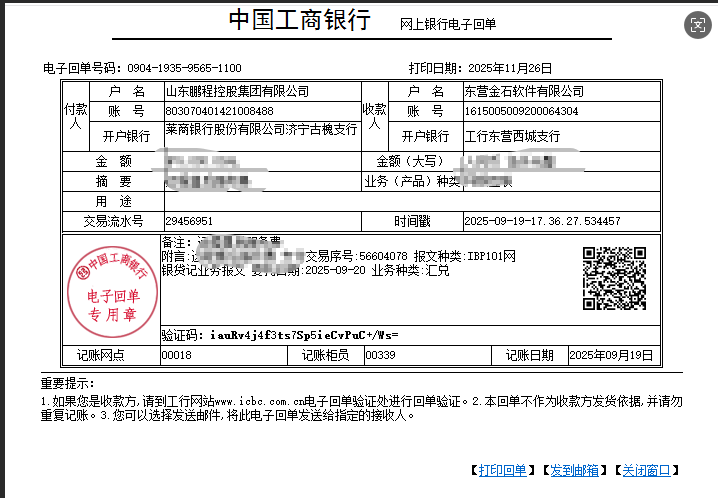Open the 打印回单 print link

pyautogui.click(x=502, y=470)
